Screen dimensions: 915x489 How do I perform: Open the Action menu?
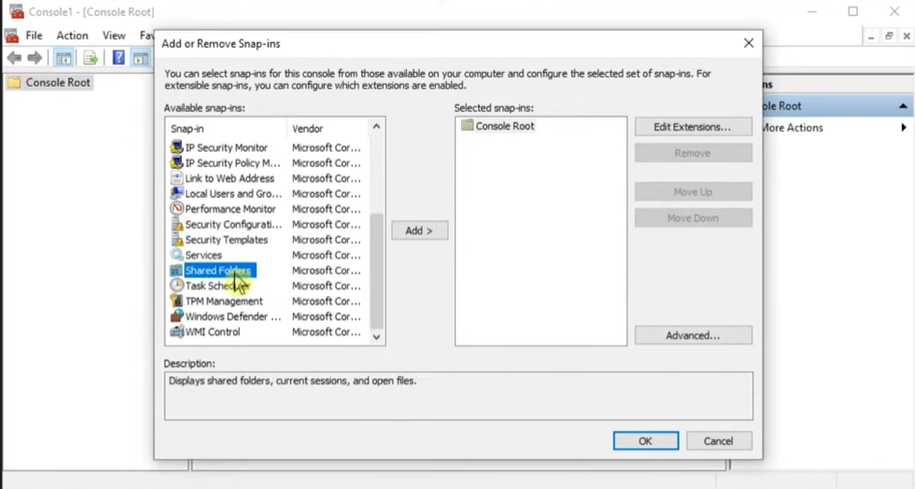(x=72, y=36)
